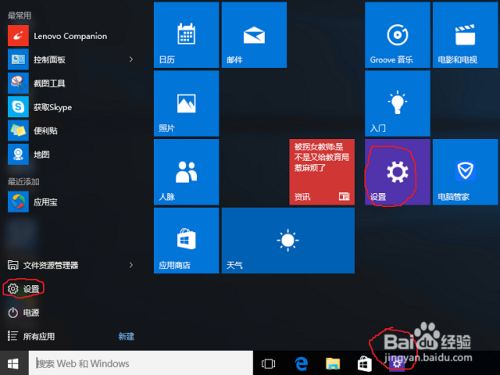Open the 入门 get started tile
The image size is (500, 375).
point(397,104)
